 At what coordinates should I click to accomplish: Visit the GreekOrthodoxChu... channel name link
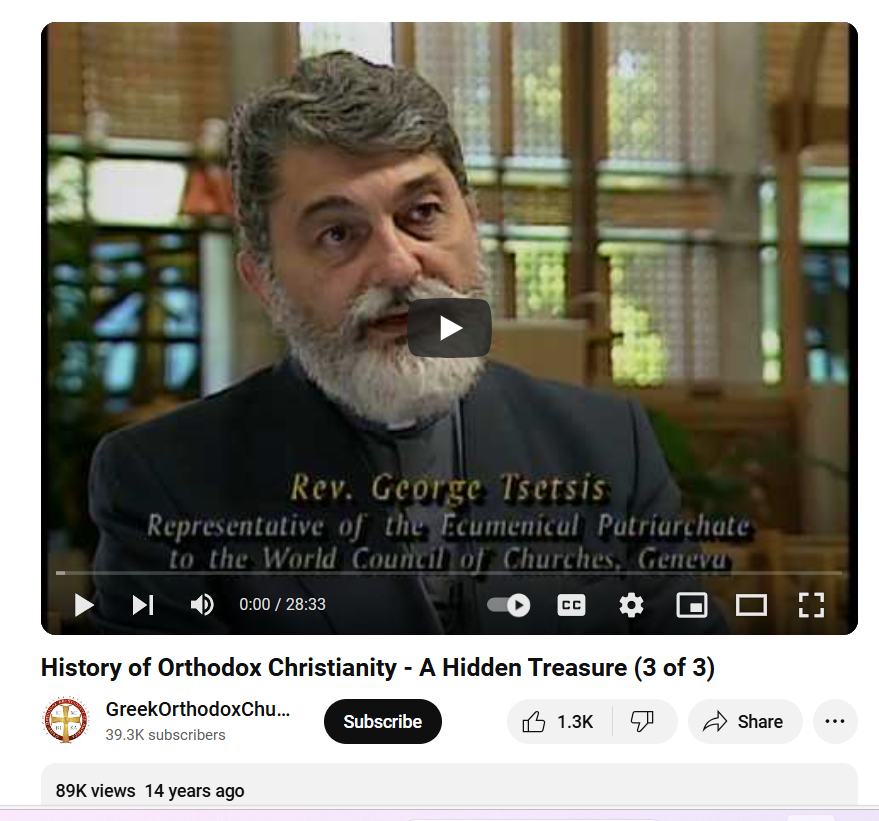(198, 709)
